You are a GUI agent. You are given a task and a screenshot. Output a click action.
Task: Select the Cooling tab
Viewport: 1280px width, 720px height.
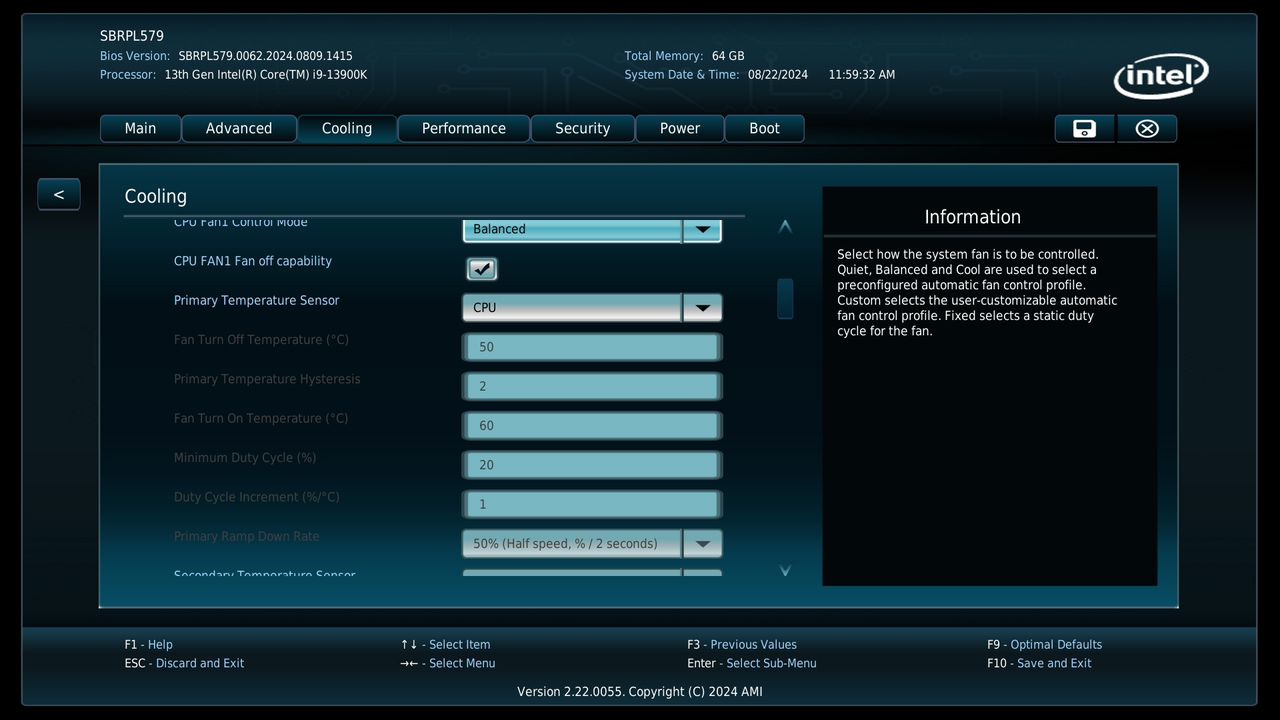click(347, 128)
